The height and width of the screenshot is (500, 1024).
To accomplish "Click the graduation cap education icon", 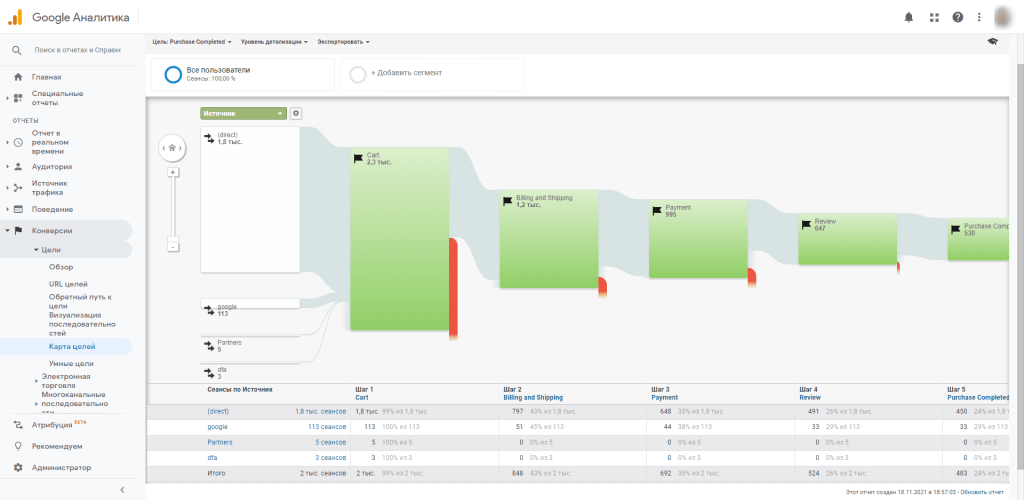I will pos(992,42).
